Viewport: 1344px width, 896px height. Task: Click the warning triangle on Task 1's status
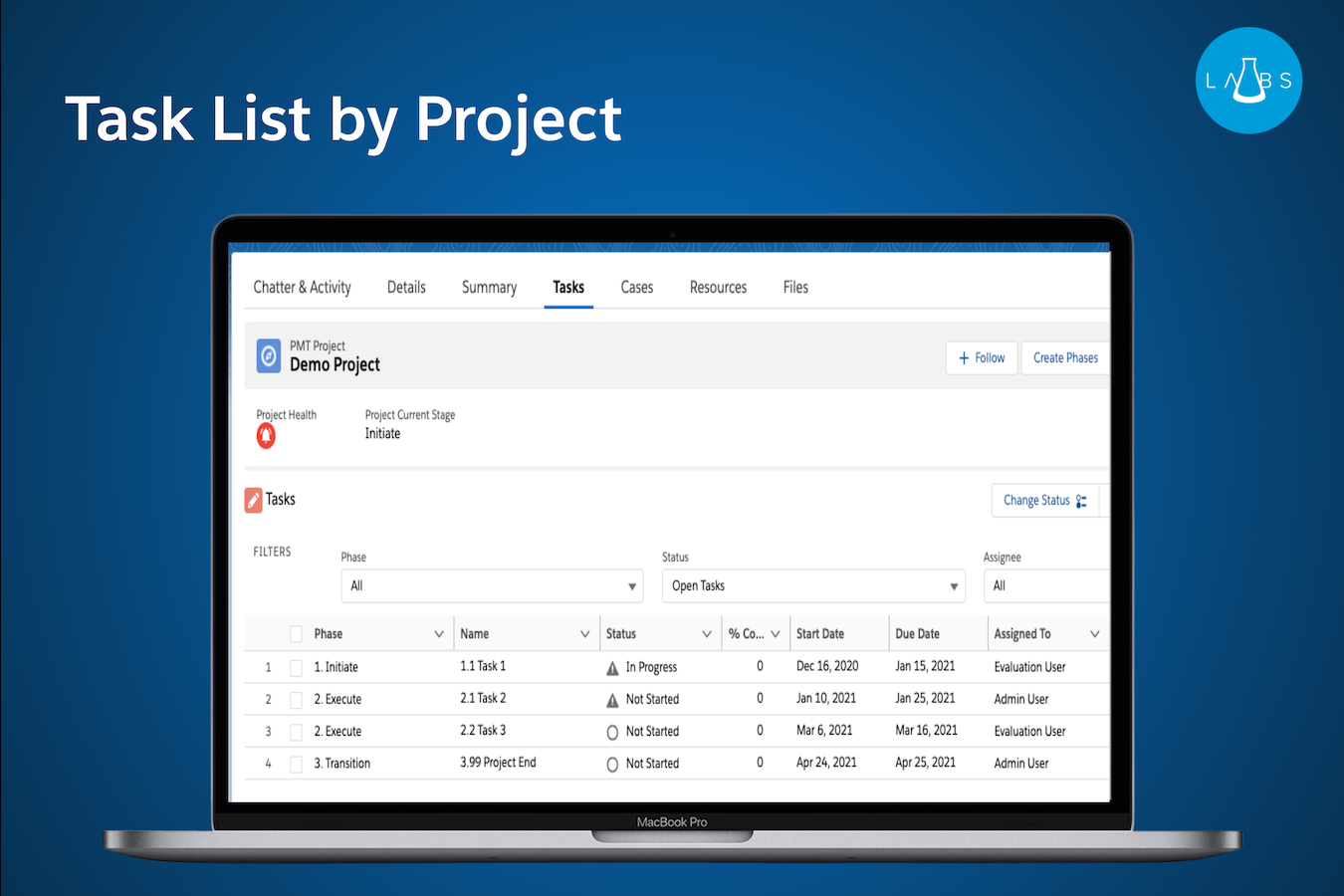click(613, 667)
